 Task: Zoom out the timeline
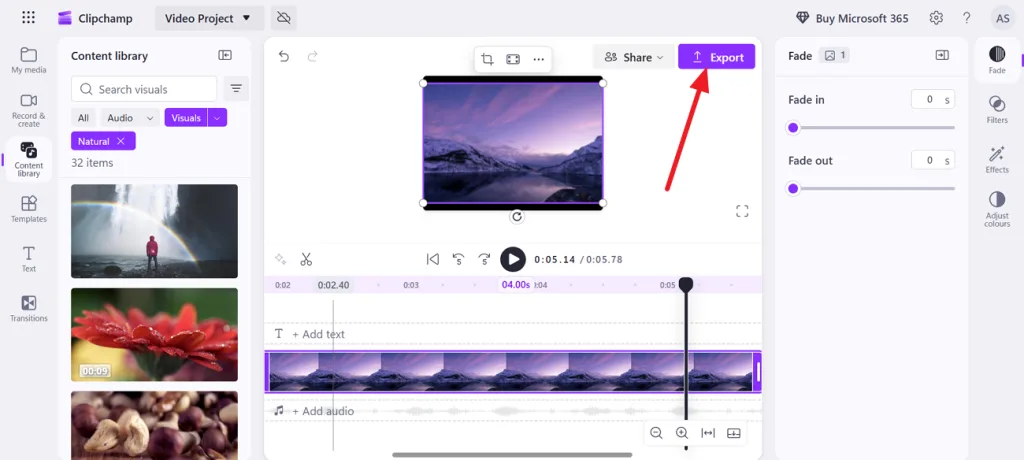[x=656, y=433]
